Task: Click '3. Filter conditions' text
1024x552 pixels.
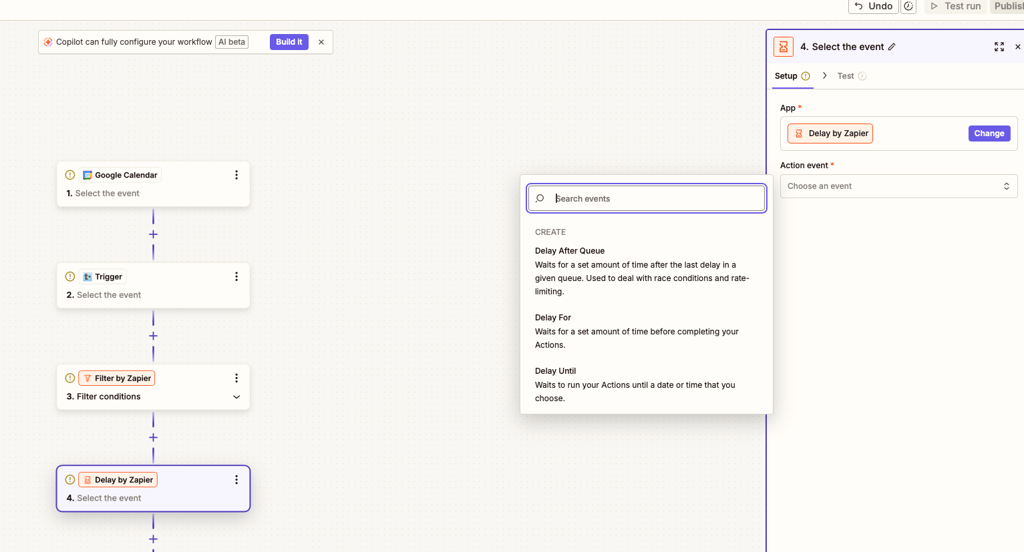Action: coord(103,397)
